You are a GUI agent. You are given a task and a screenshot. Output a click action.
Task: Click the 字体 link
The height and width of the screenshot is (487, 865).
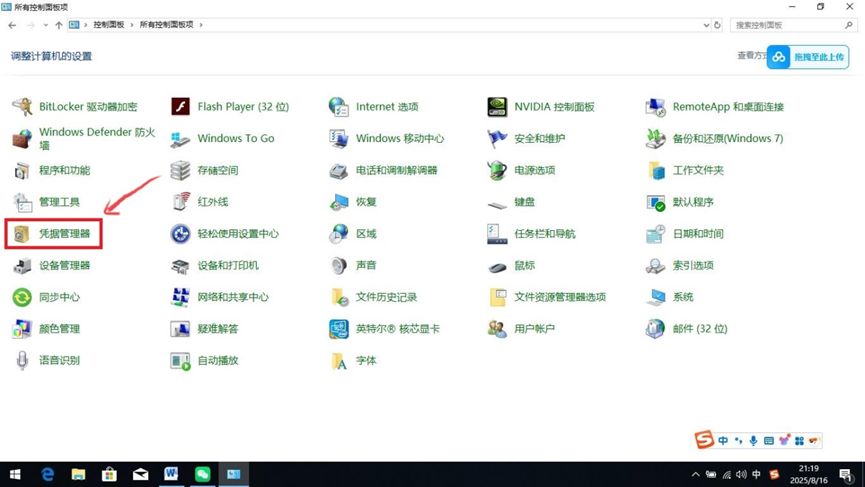[x=366, y=360]
